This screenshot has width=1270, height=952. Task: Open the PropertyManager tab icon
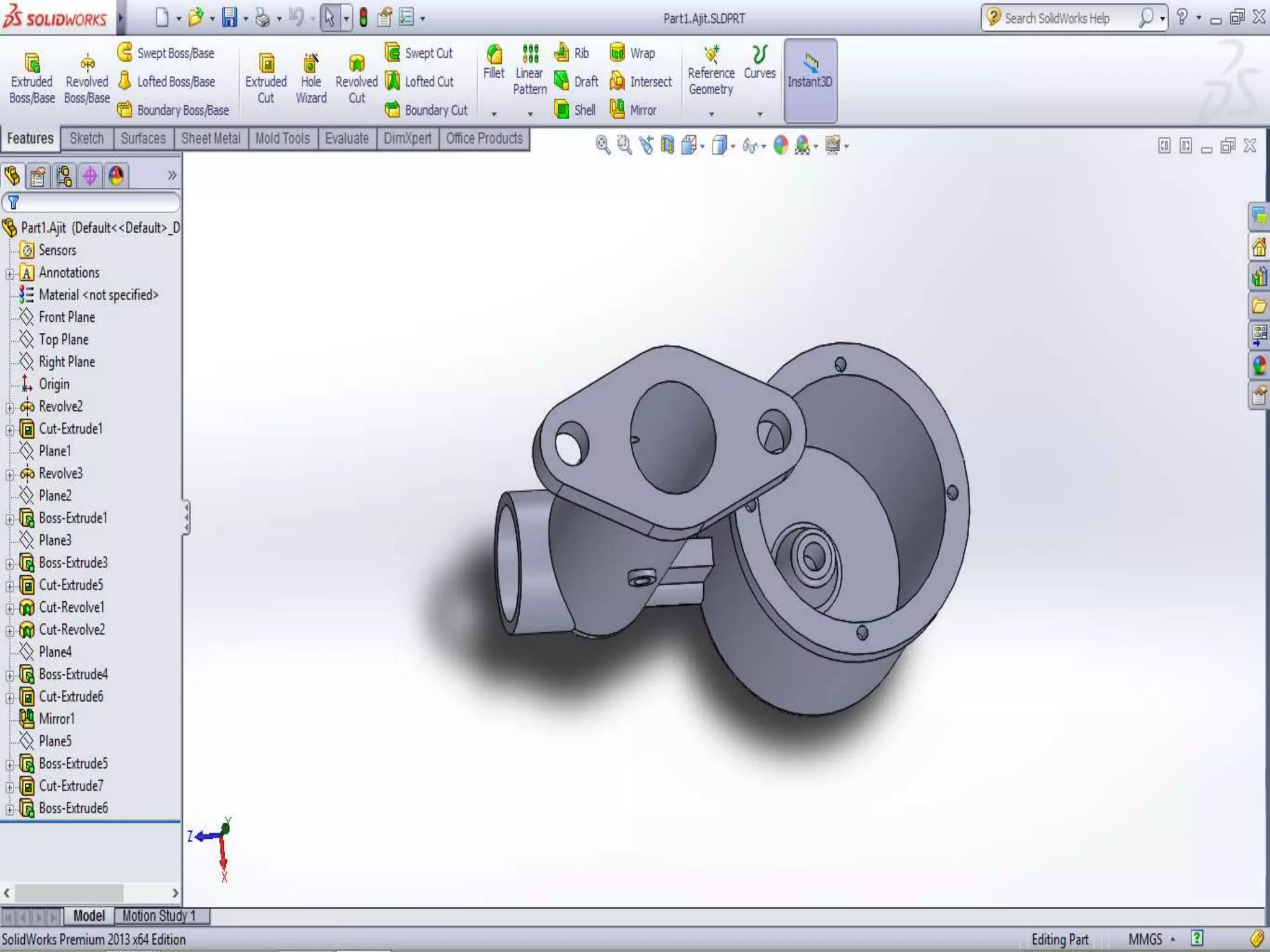[38, 176]
